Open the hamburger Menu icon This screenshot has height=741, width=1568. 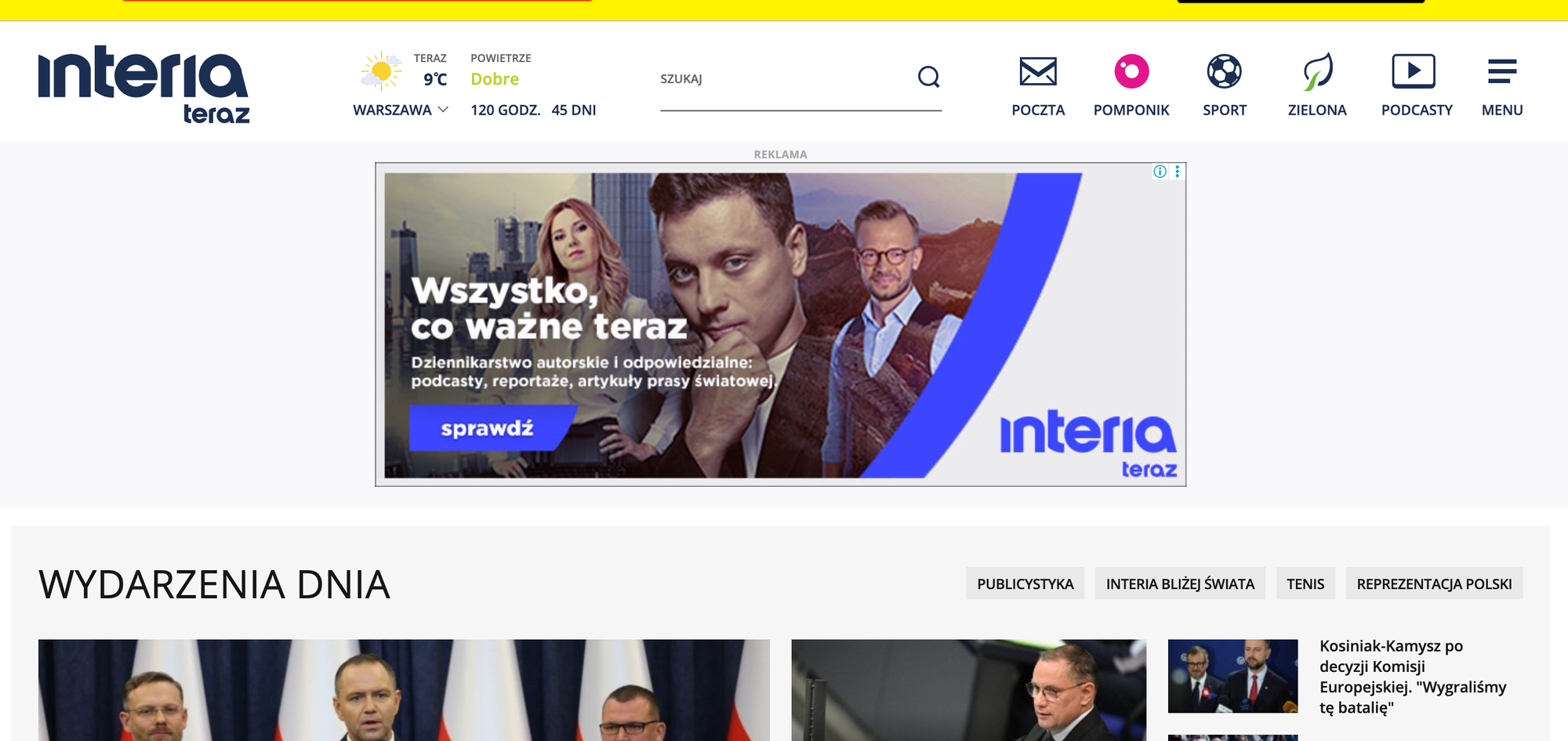tap(1502, 71)
